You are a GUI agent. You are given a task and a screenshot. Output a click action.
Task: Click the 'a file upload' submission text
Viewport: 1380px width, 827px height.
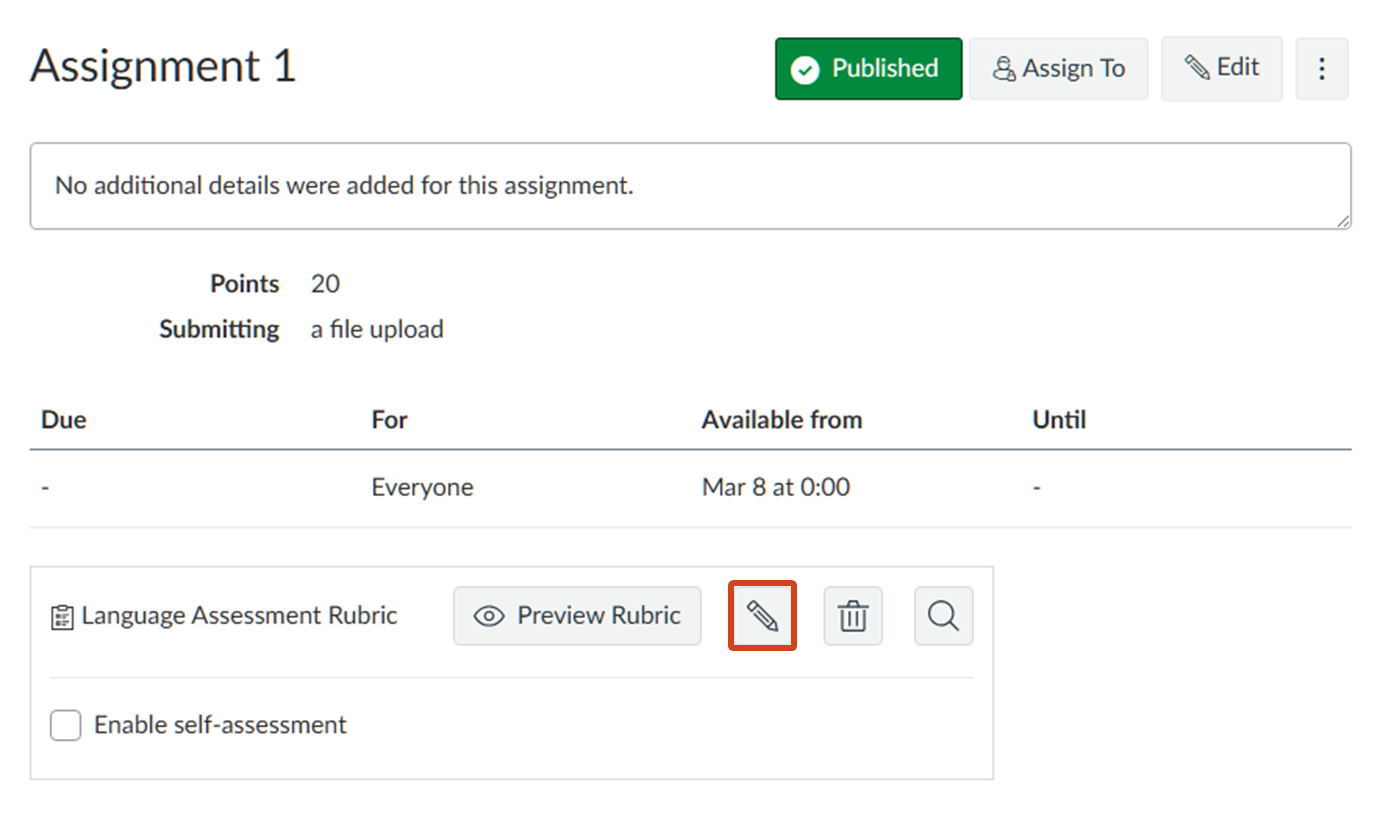[377, 329]
